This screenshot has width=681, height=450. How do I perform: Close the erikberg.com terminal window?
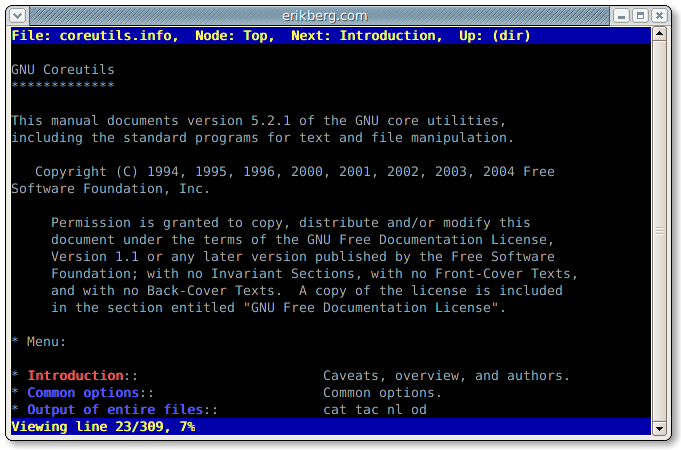659,16
